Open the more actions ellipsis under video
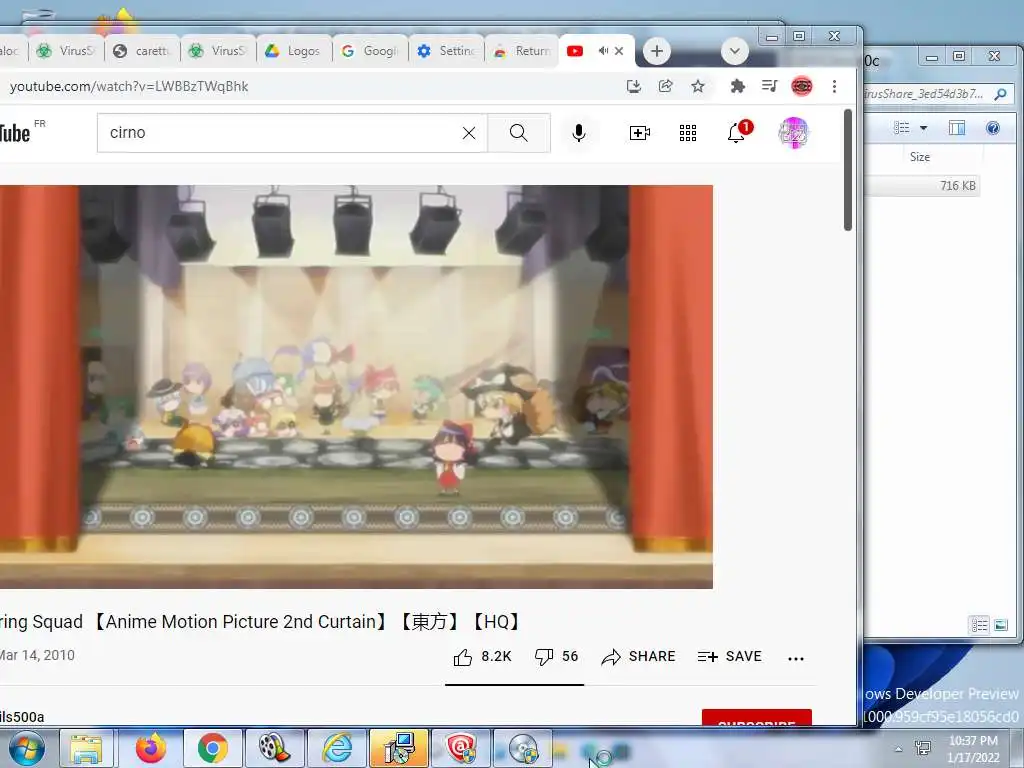Image resolution: width=1024 pixels, height=768 pixels. 795,658
